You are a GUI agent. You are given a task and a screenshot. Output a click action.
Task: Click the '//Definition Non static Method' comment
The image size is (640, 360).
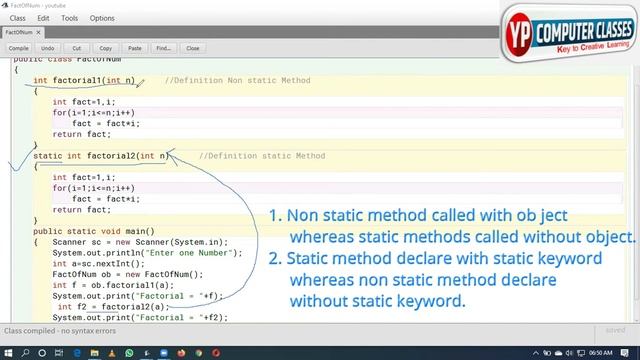click(238, 80)
